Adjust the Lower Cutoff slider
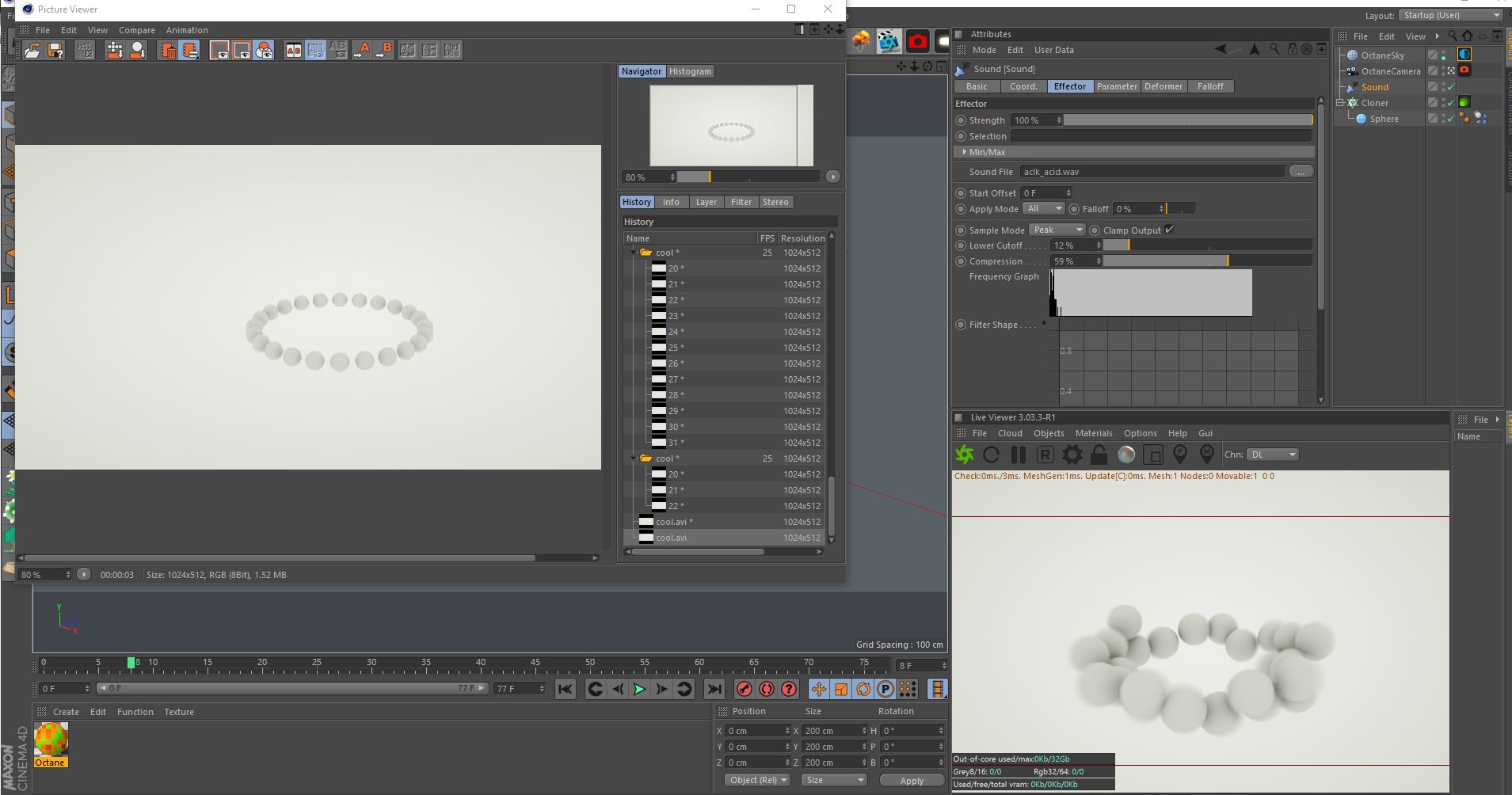1512x795 pixels. [1208, 245]
